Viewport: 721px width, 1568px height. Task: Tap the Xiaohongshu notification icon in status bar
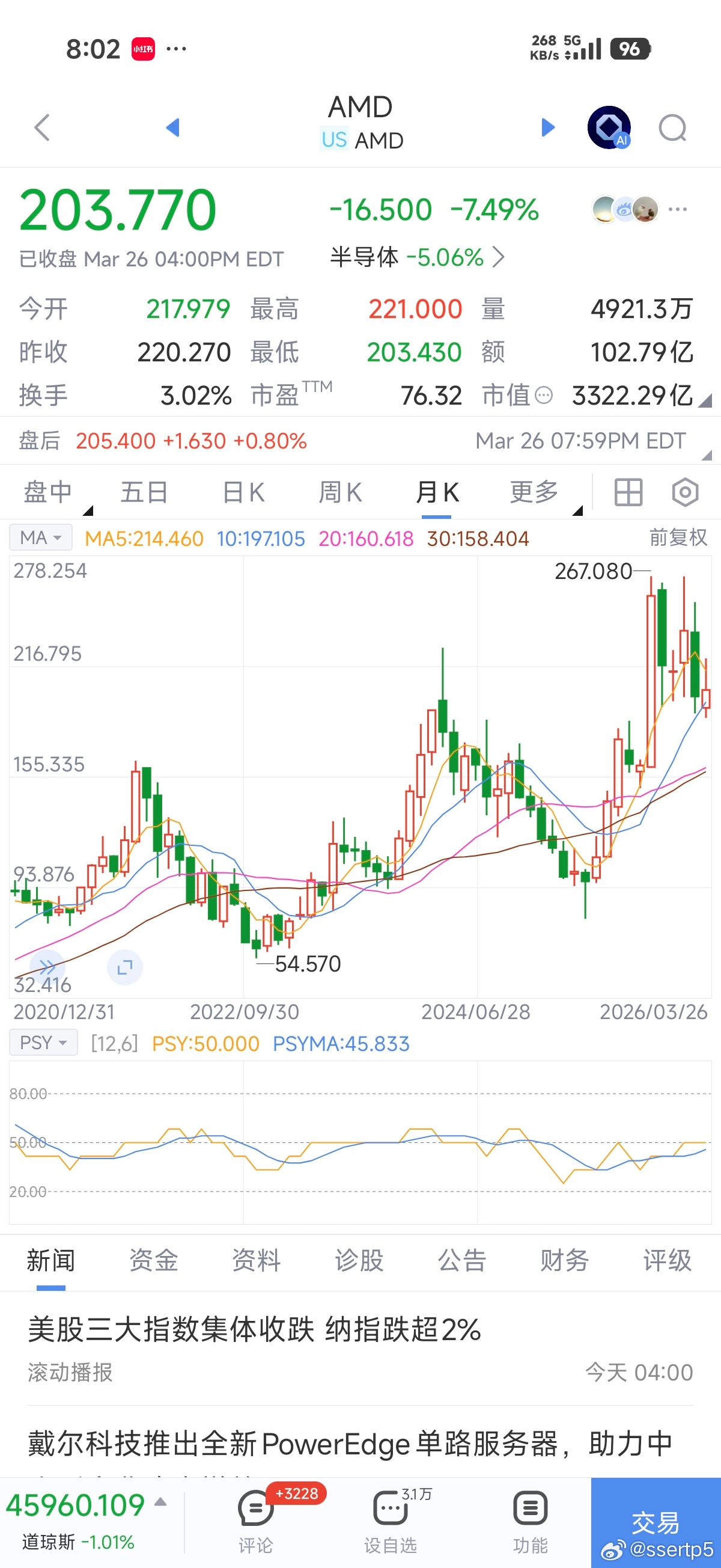point(143,49)
